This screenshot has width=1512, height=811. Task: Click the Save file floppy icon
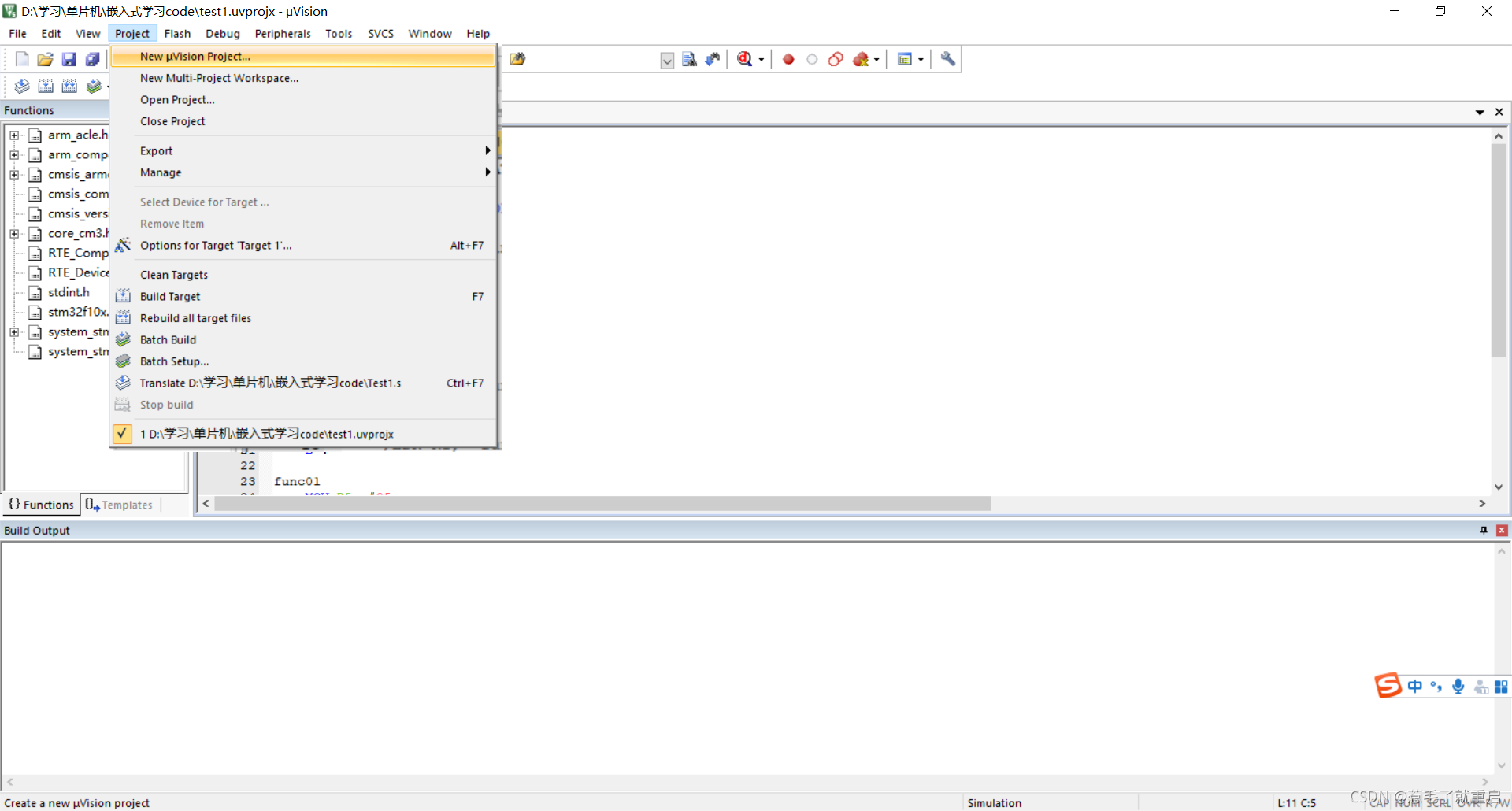tap(69, 59)
